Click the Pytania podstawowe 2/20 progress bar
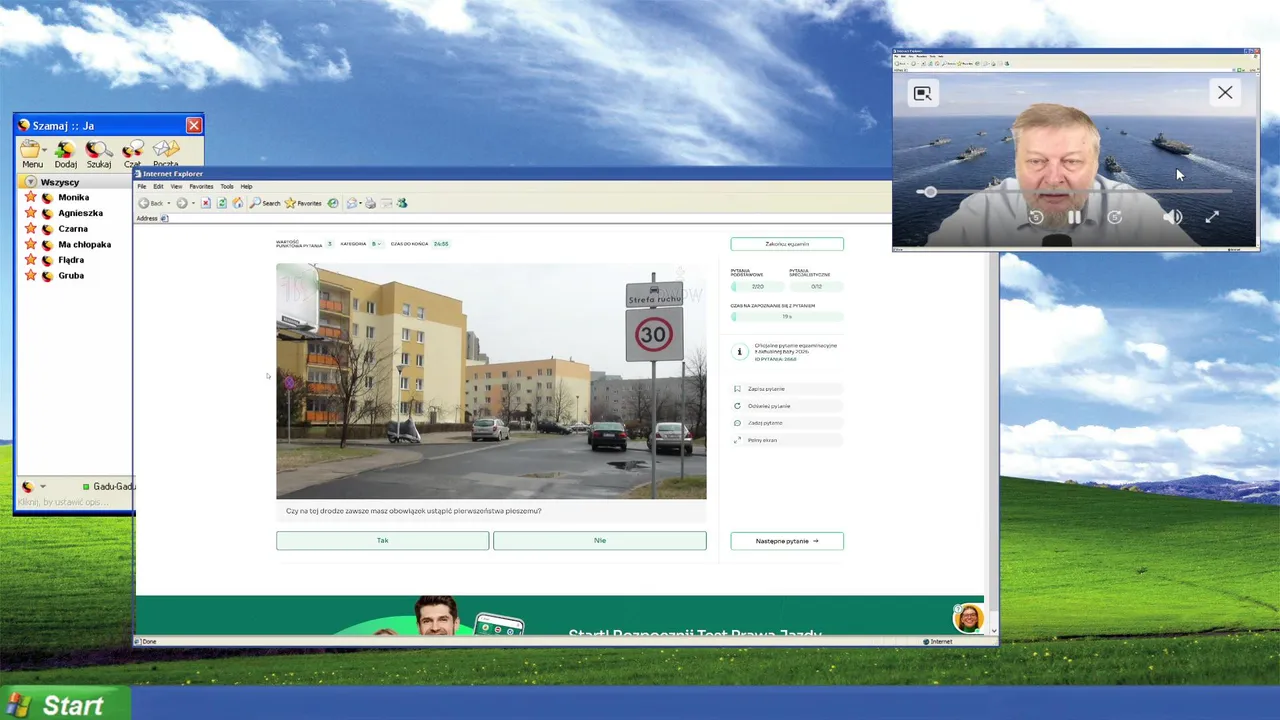This screenshot has width=1280, height=720. 758,287
